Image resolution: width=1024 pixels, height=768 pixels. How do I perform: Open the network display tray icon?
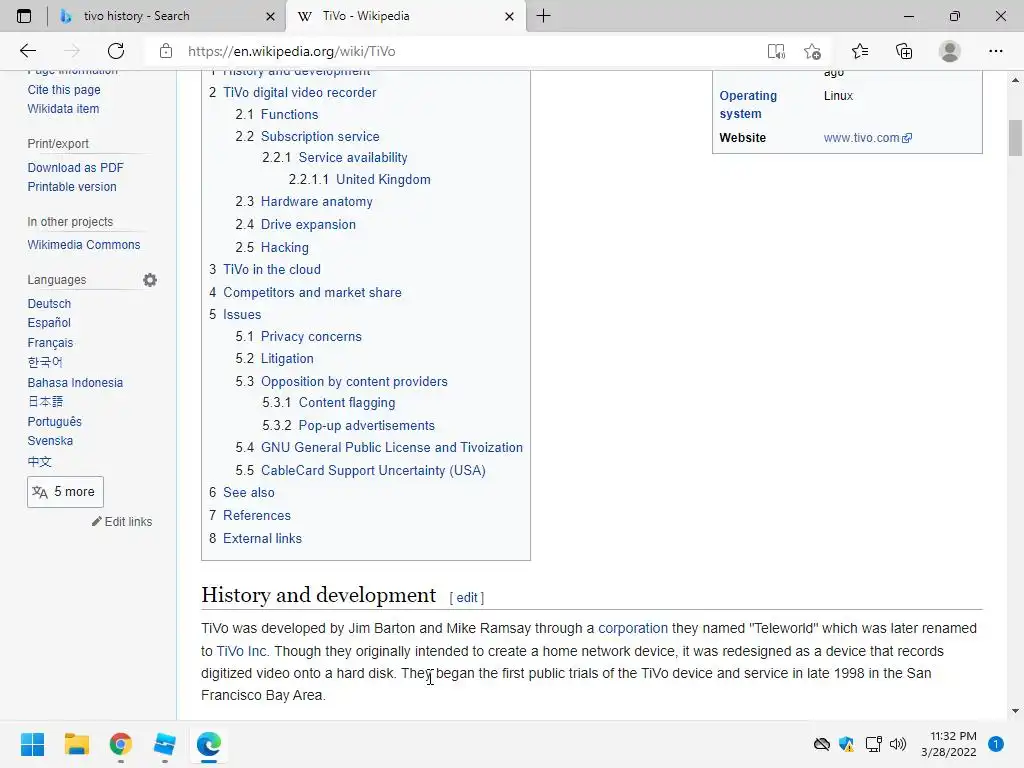point(873,744)
